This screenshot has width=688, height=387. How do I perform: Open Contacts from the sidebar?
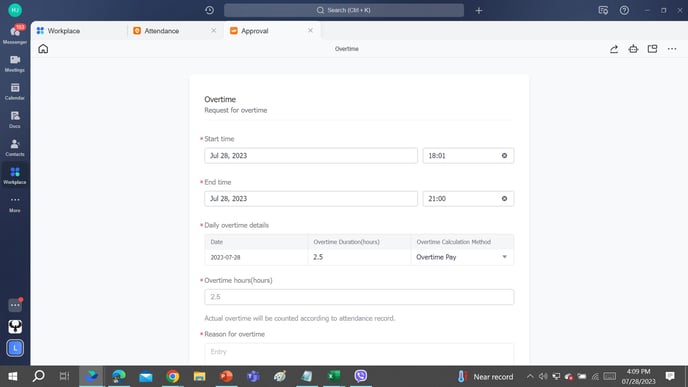click(x=14, y=148)
